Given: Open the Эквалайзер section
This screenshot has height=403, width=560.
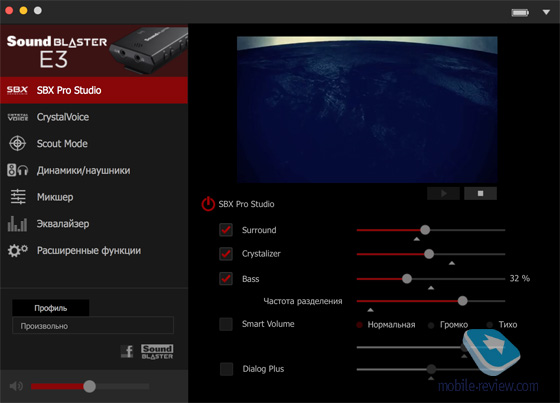Looking at the screenshot, I should click(x=94, y=224).
